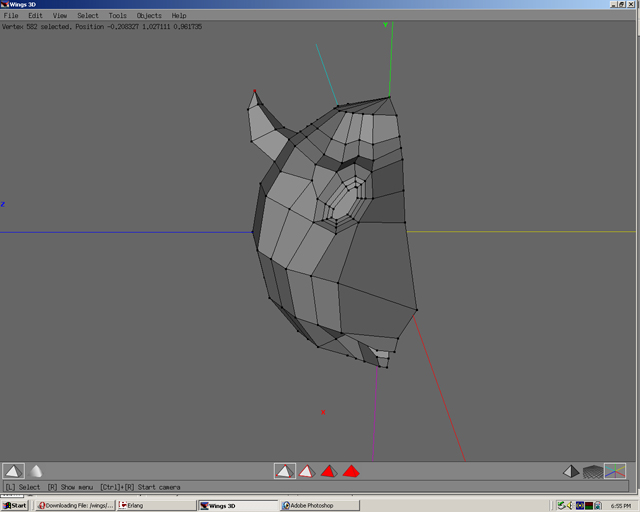Click the volume speaker tray icon
640x512 pixels.
pos(570,505)
